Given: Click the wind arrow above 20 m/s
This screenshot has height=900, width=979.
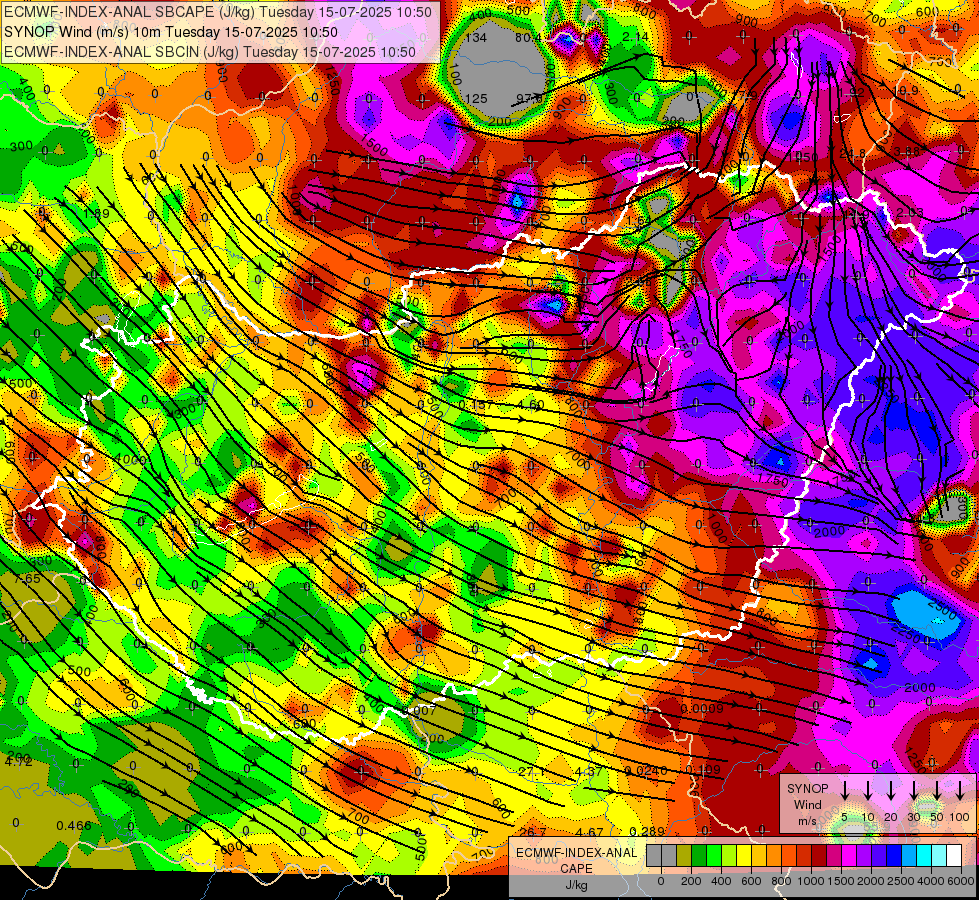Looking at the screenshot, I should (x=891, y=791).
